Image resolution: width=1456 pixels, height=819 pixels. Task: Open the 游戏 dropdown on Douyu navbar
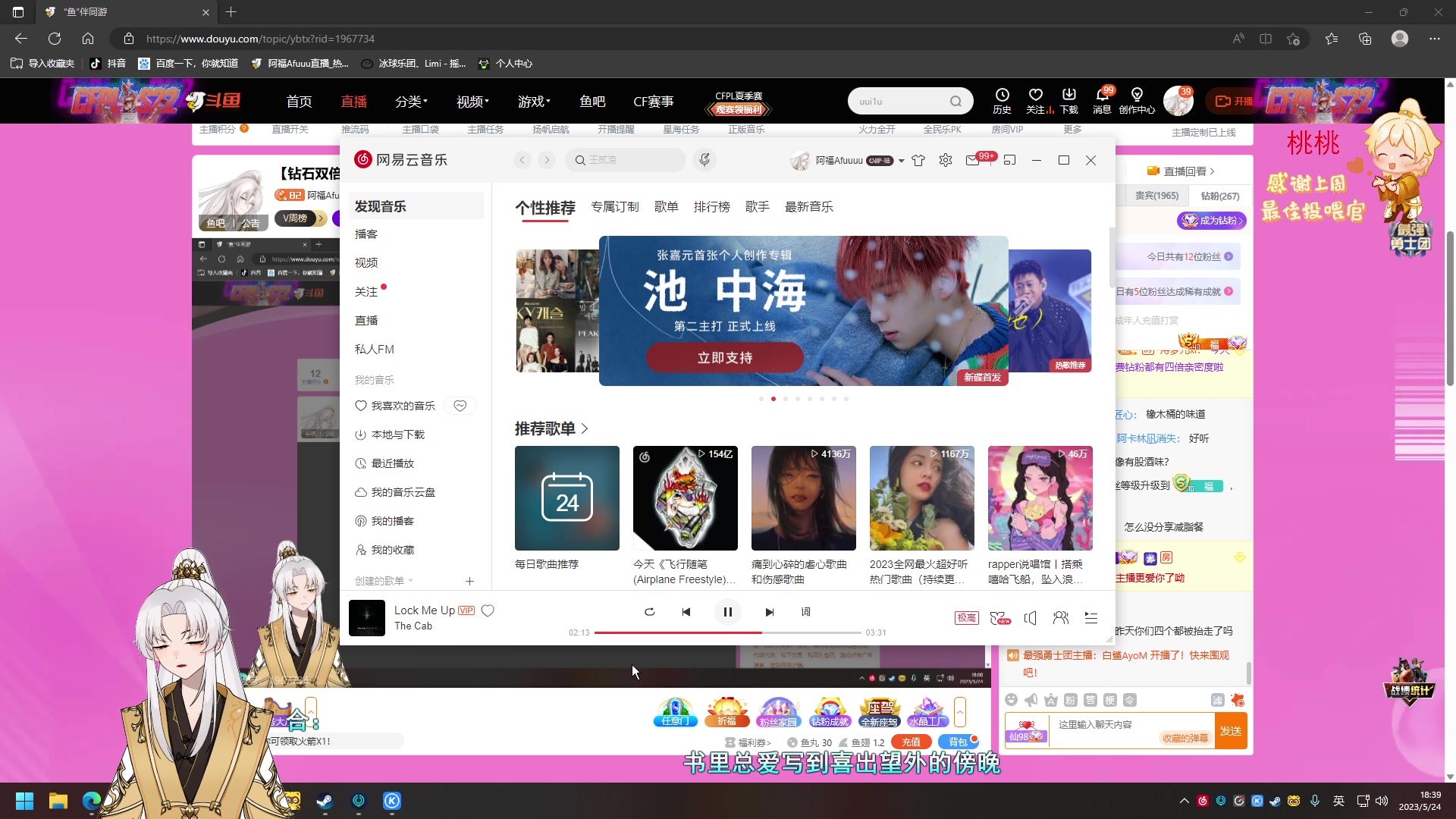534,102
